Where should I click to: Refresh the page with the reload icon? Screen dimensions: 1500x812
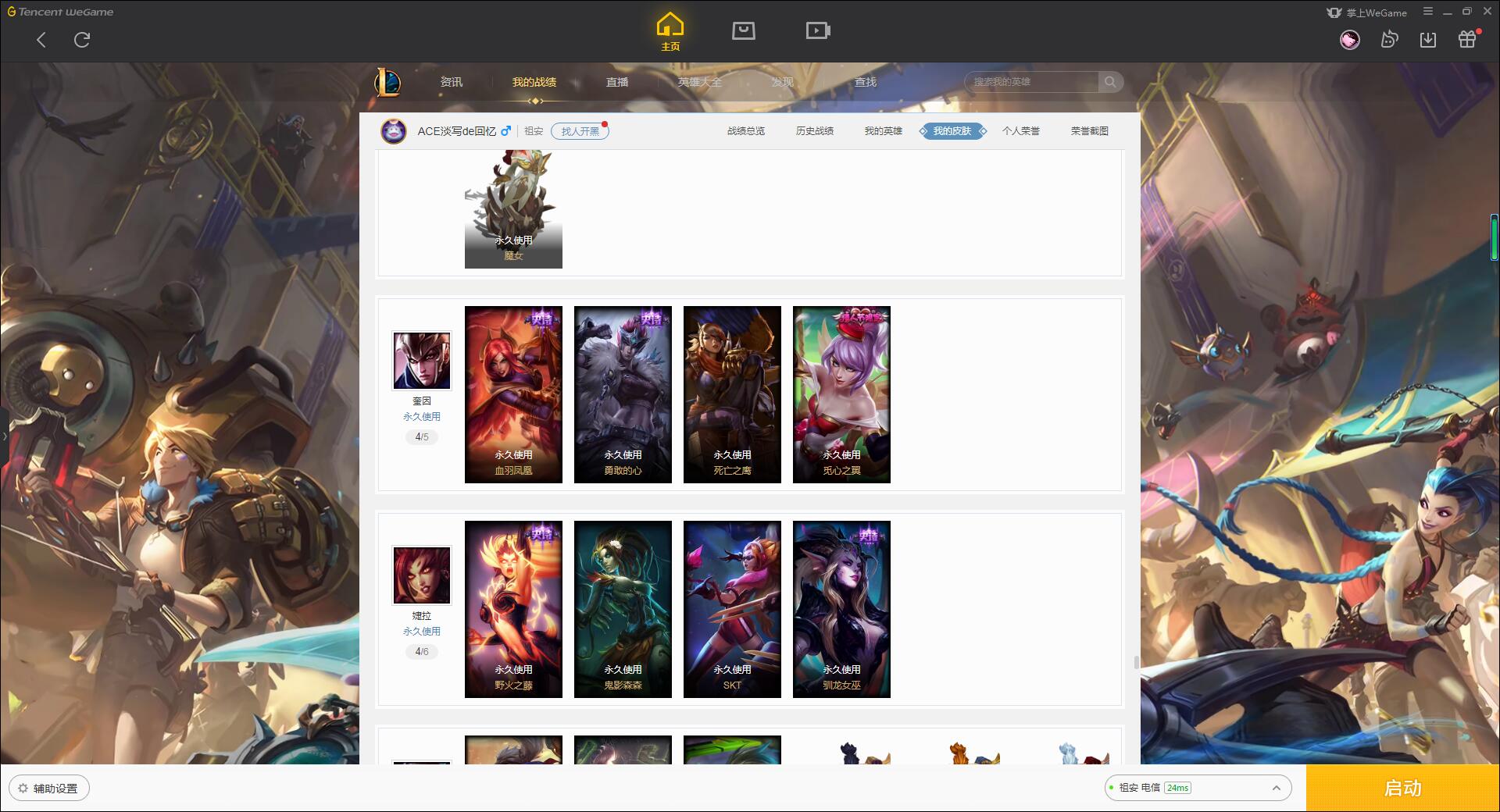[82, 40]
